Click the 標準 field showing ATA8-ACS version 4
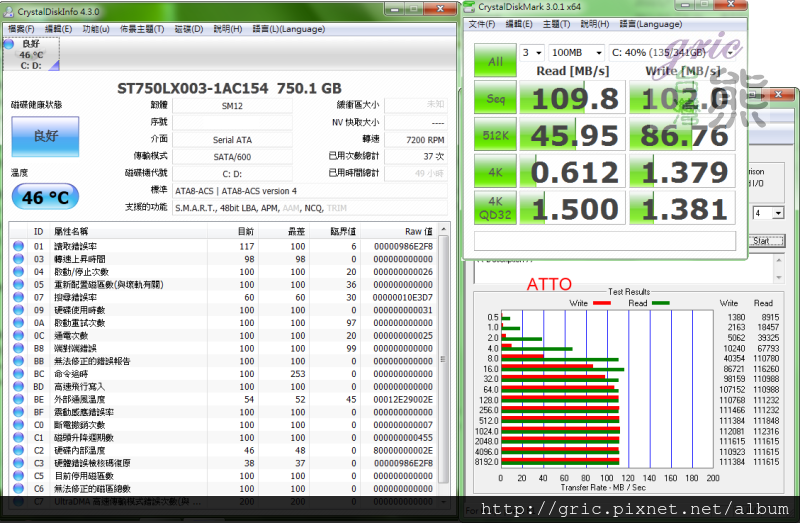Image resolution: width=800 pixels, height=523 pixels. click(310, 191)
